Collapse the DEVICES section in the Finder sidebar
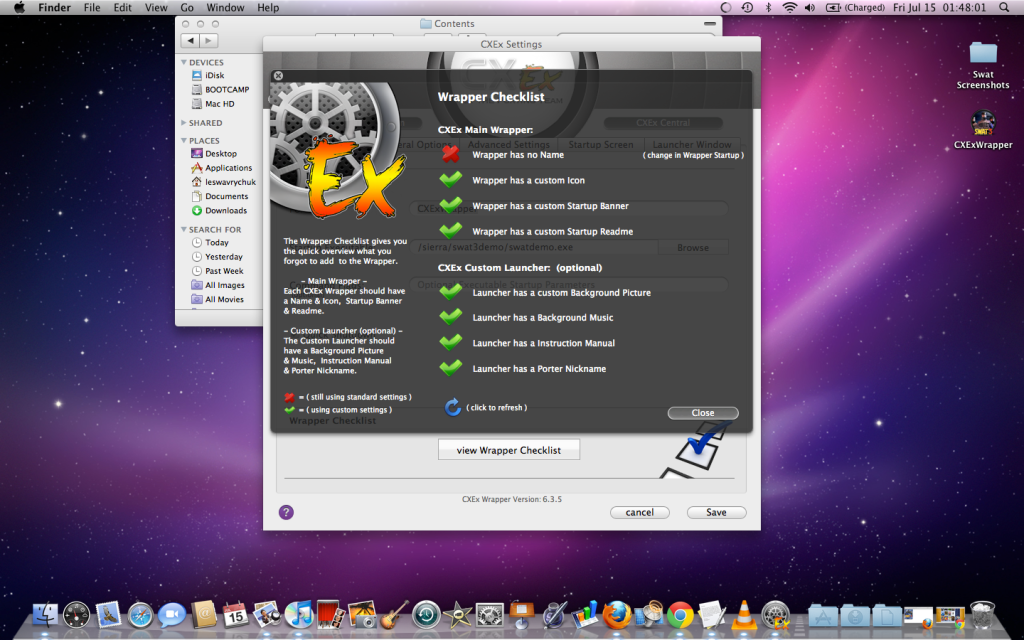The width and height of the screenshot is (1024, 640). point(184,63)
